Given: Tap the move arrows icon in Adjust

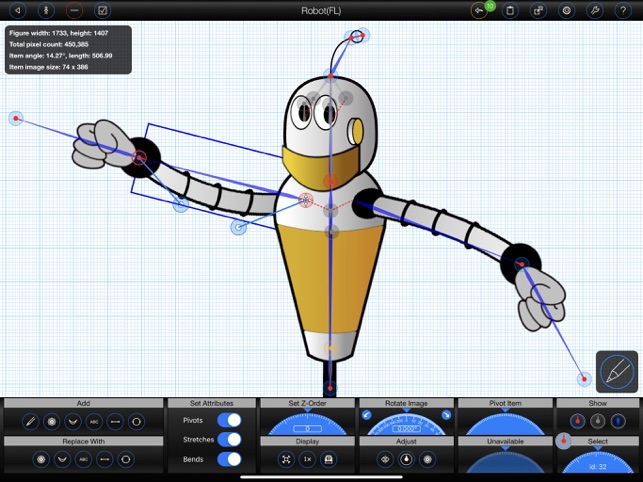Looking at the screenshot, I should pos(385,459).
